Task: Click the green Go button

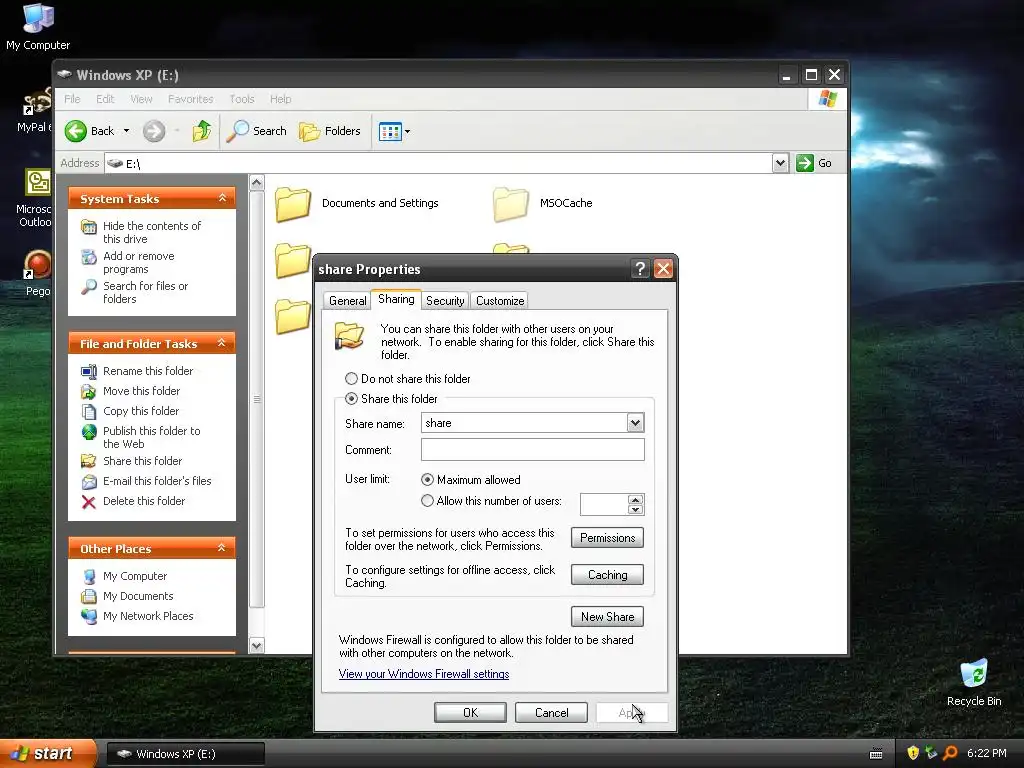Action: (x=814, y=163)
